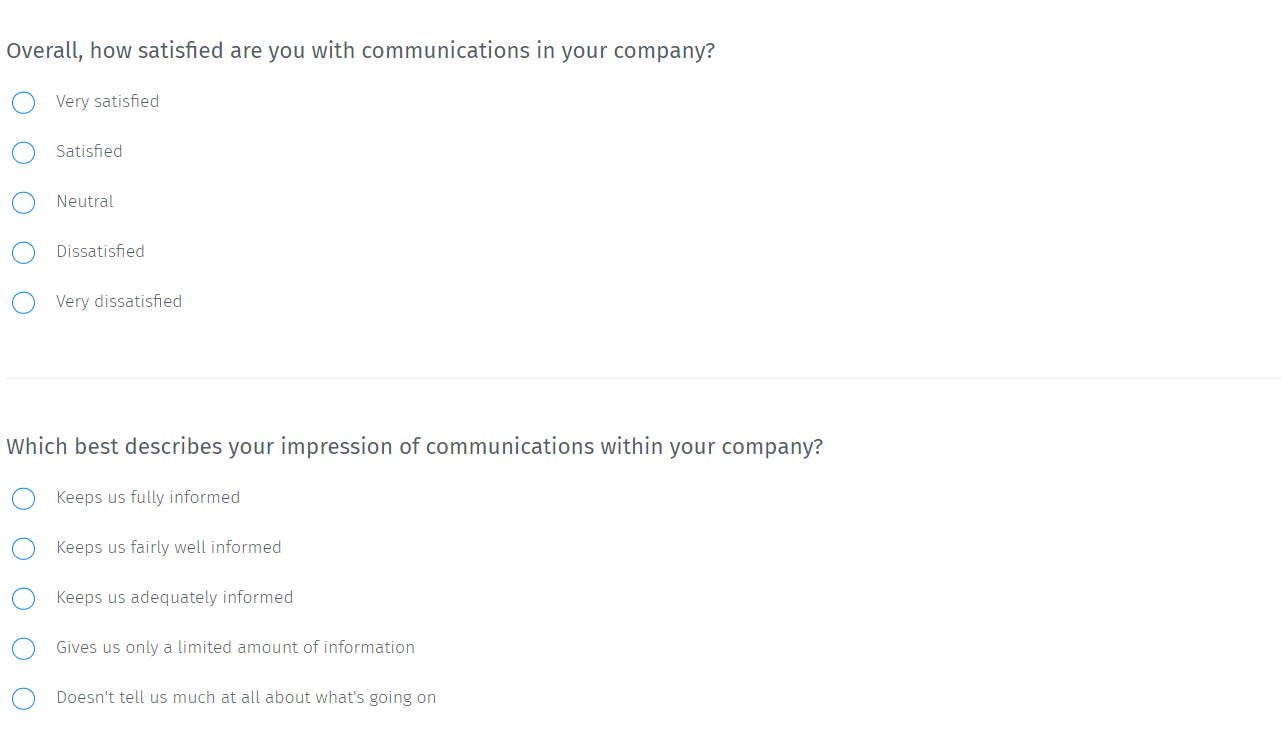Click the 'Neutral' label text

tap(85, 201)
